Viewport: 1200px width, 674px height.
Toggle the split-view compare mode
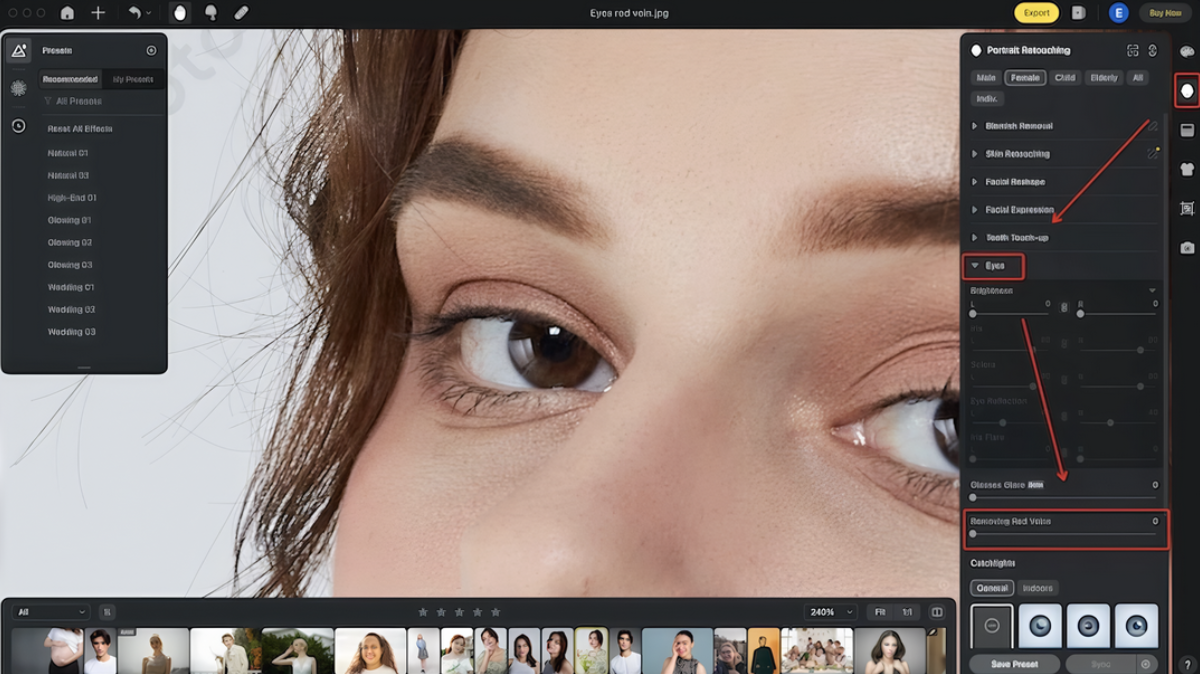point(937,612)
